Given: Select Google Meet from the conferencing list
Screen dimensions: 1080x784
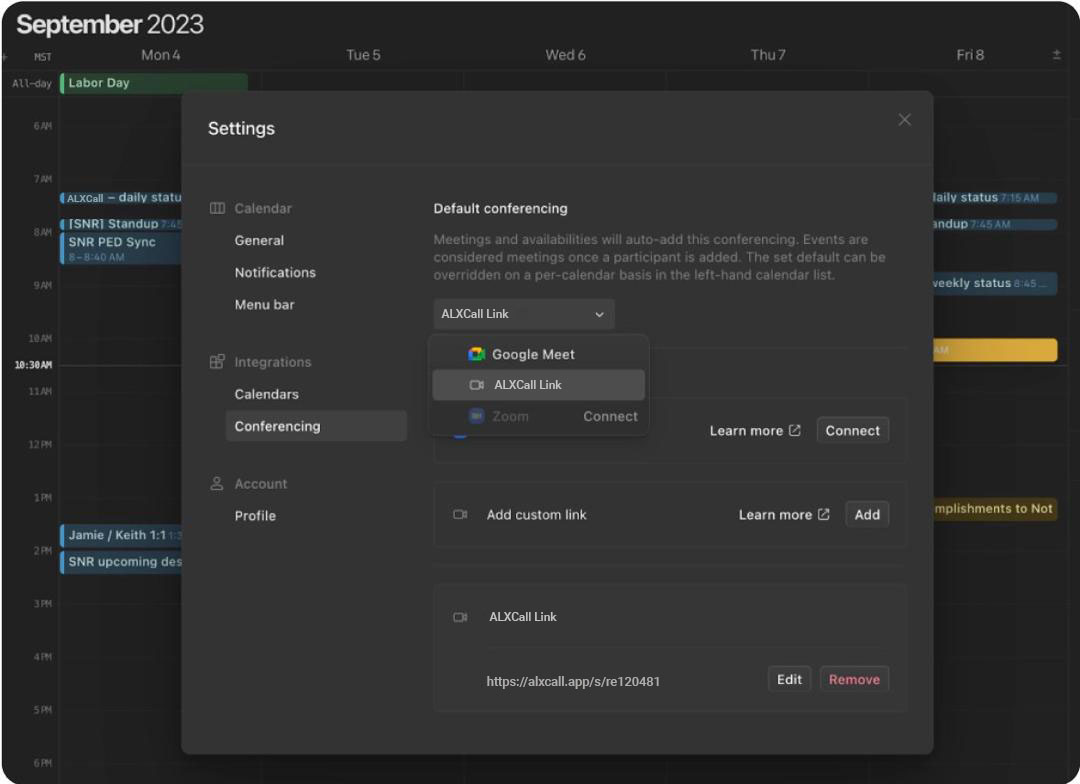Looking at the screenshot, I should pos(533,354).
